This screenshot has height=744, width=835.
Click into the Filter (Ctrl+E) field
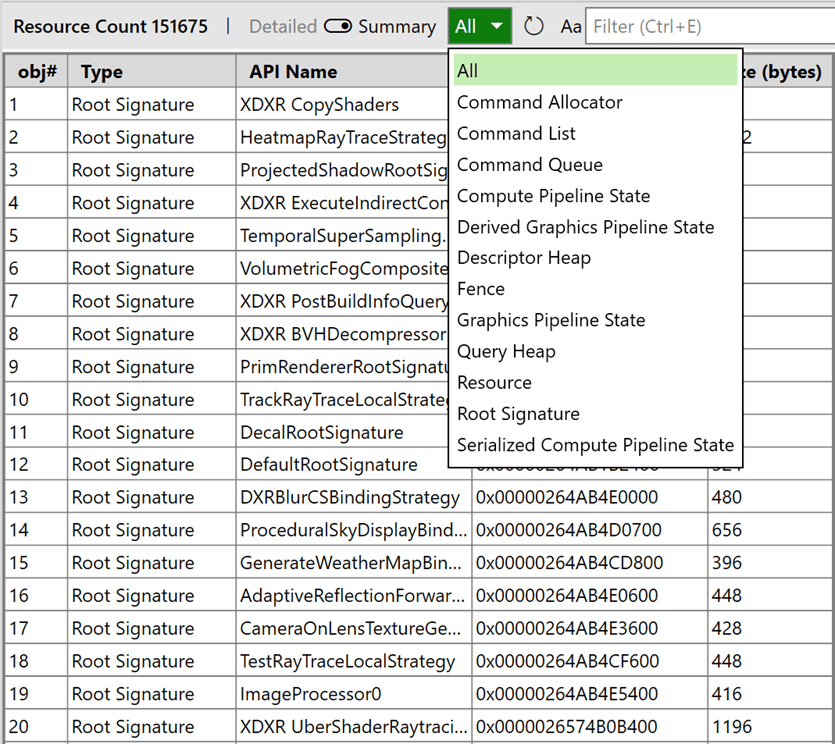click(710, 26)
